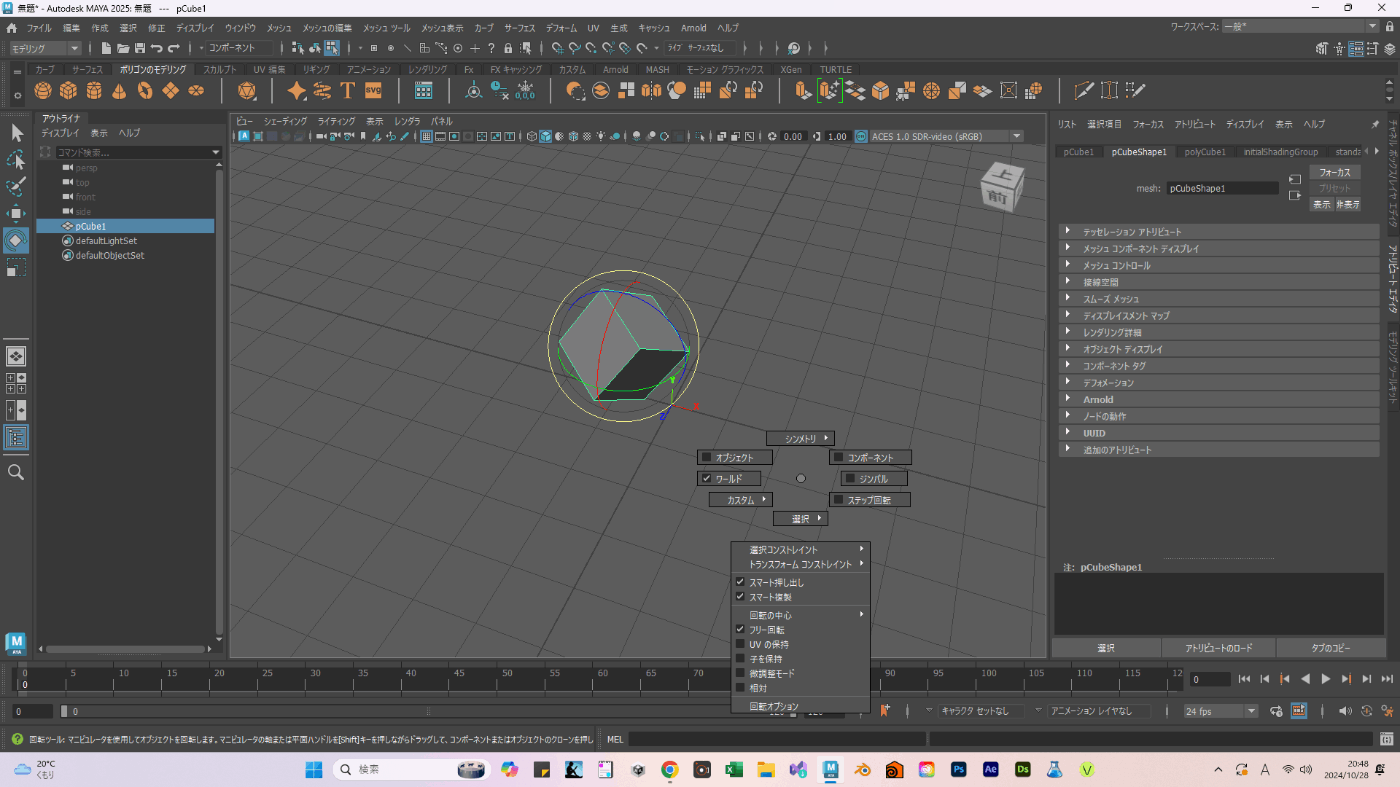1400x787 pixels.
Task: Create a polygon cylinder from the shelf
Action: tap(94, 91)
